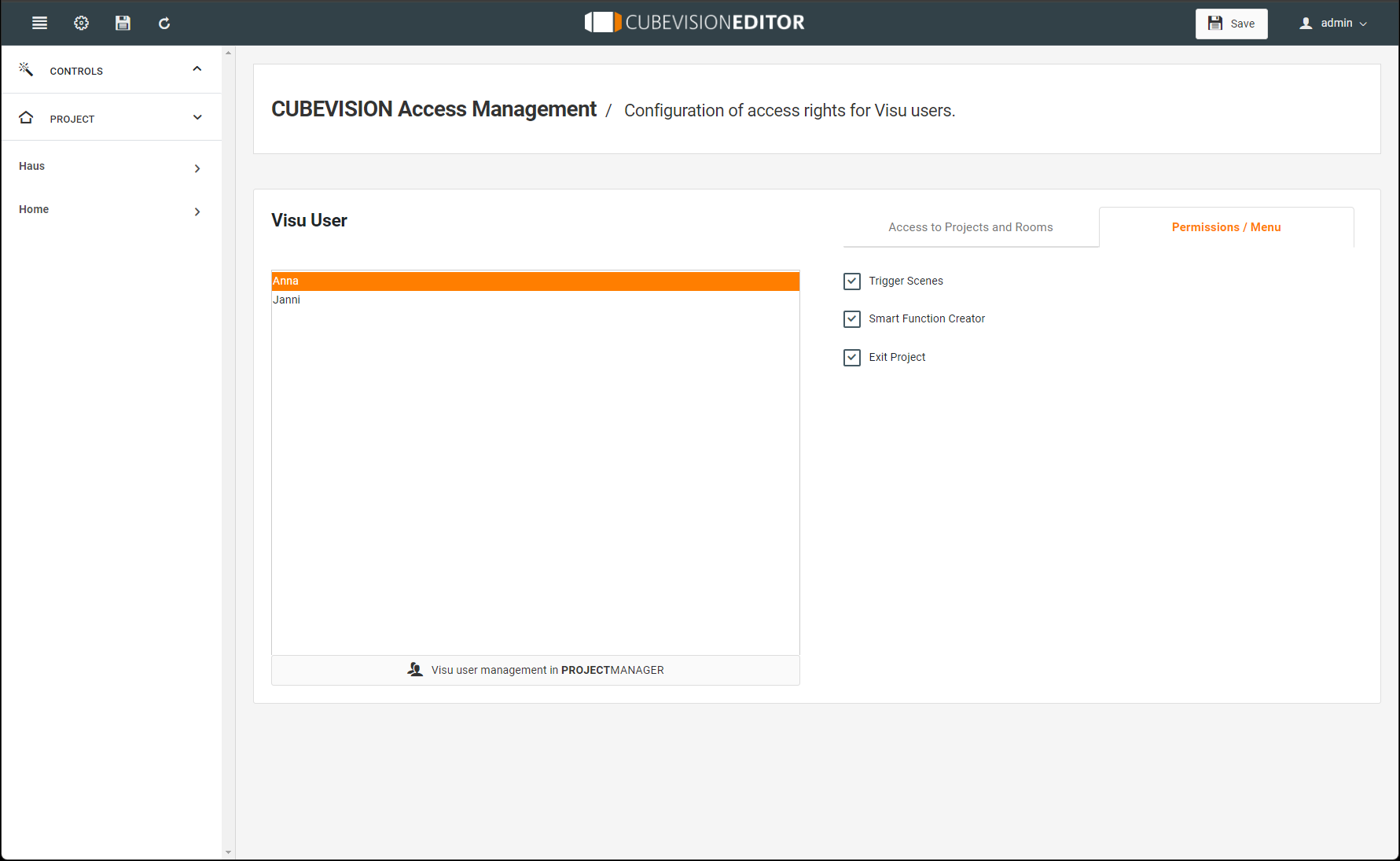Click the Controls magic wand icon

pos(26,69)
